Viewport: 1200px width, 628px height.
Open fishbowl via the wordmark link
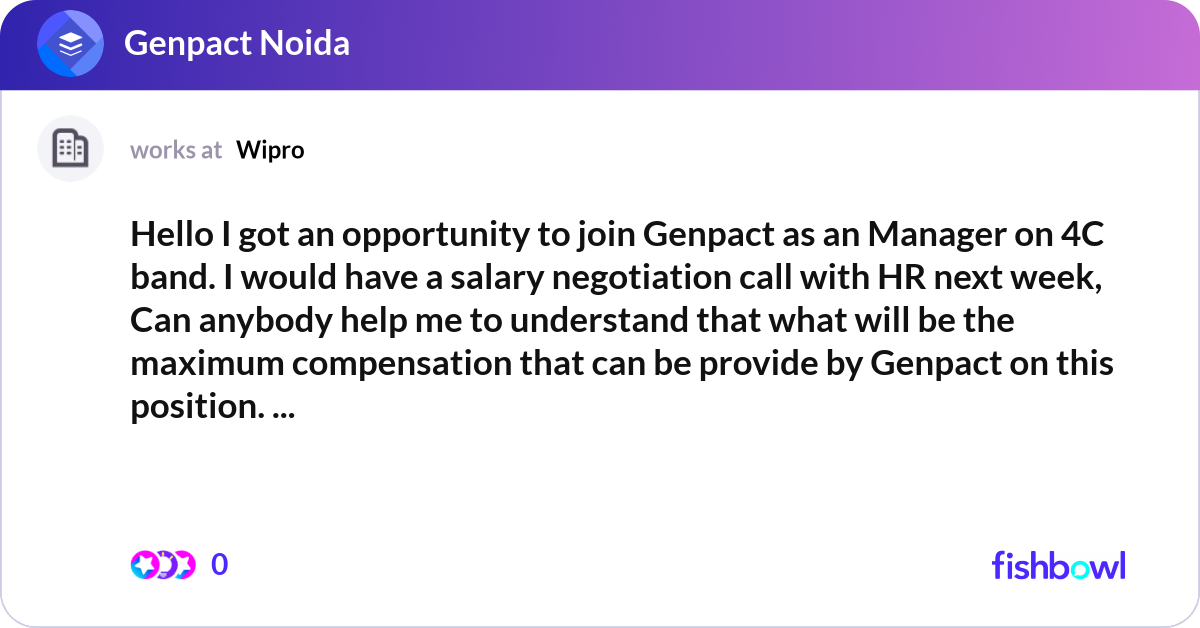[1058, 565]
